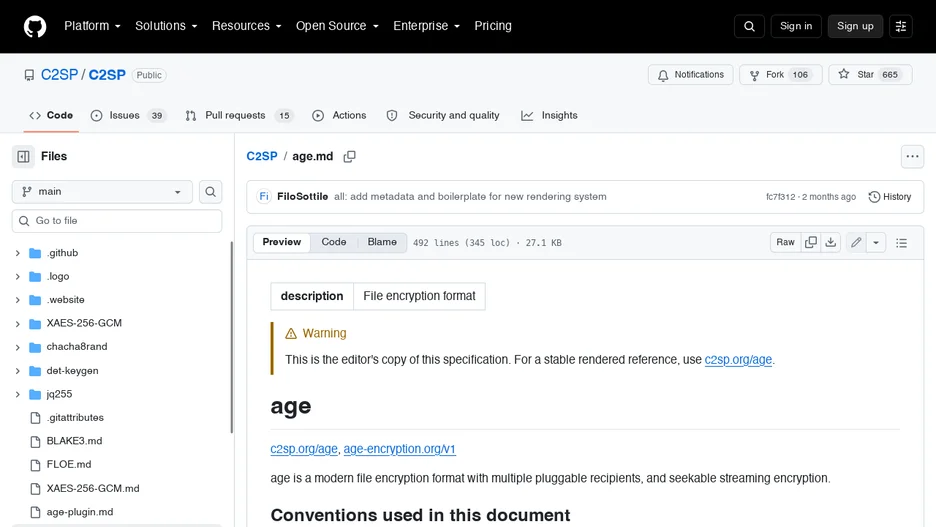The image size is (936, 527).
Task: Expand the XAES-256-GCM folder chevron
Action: tap(17, 323)
